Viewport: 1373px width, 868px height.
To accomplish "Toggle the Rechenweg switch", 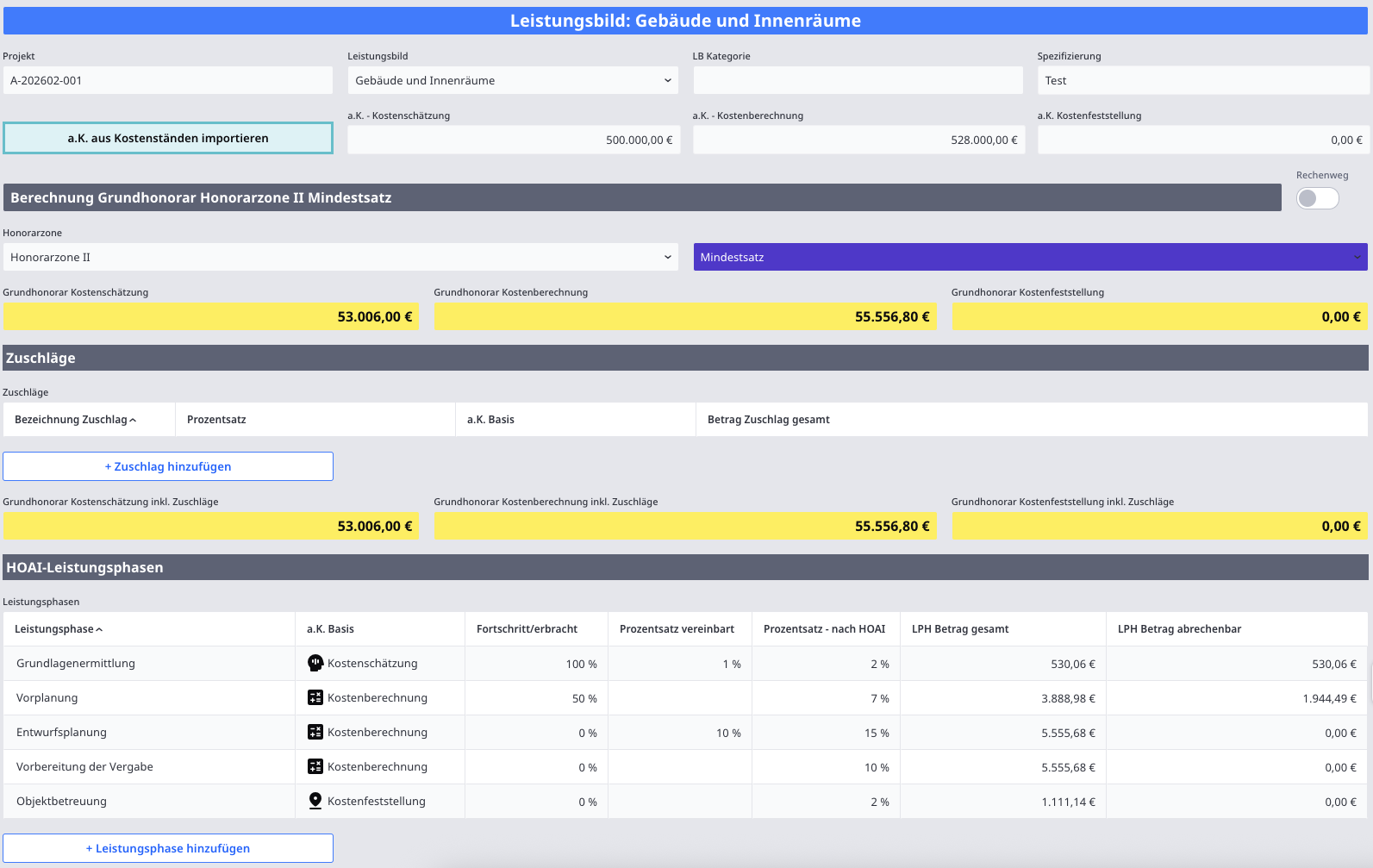I will [1317, 198].
